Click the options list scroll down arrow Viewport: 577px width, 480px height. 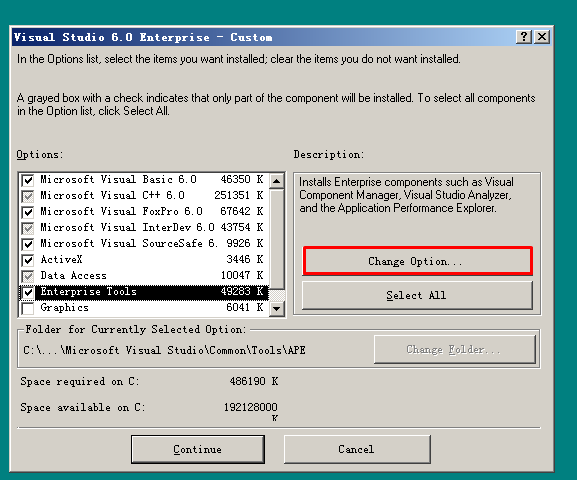pyautogui.click(x=276, y=308)
